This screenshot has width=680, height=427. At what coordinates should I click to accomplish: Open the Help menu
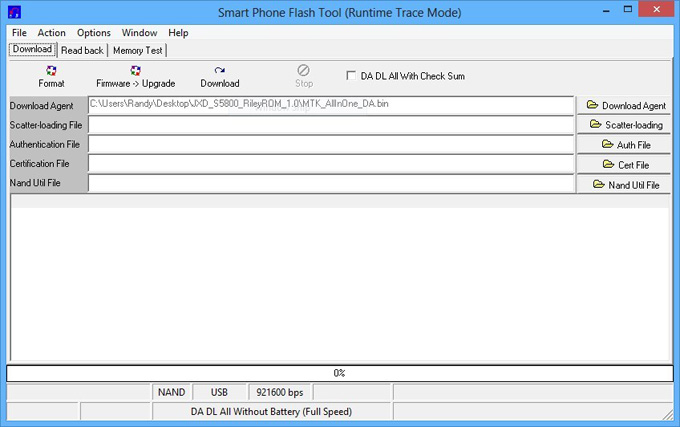click(x=178, y=33)
